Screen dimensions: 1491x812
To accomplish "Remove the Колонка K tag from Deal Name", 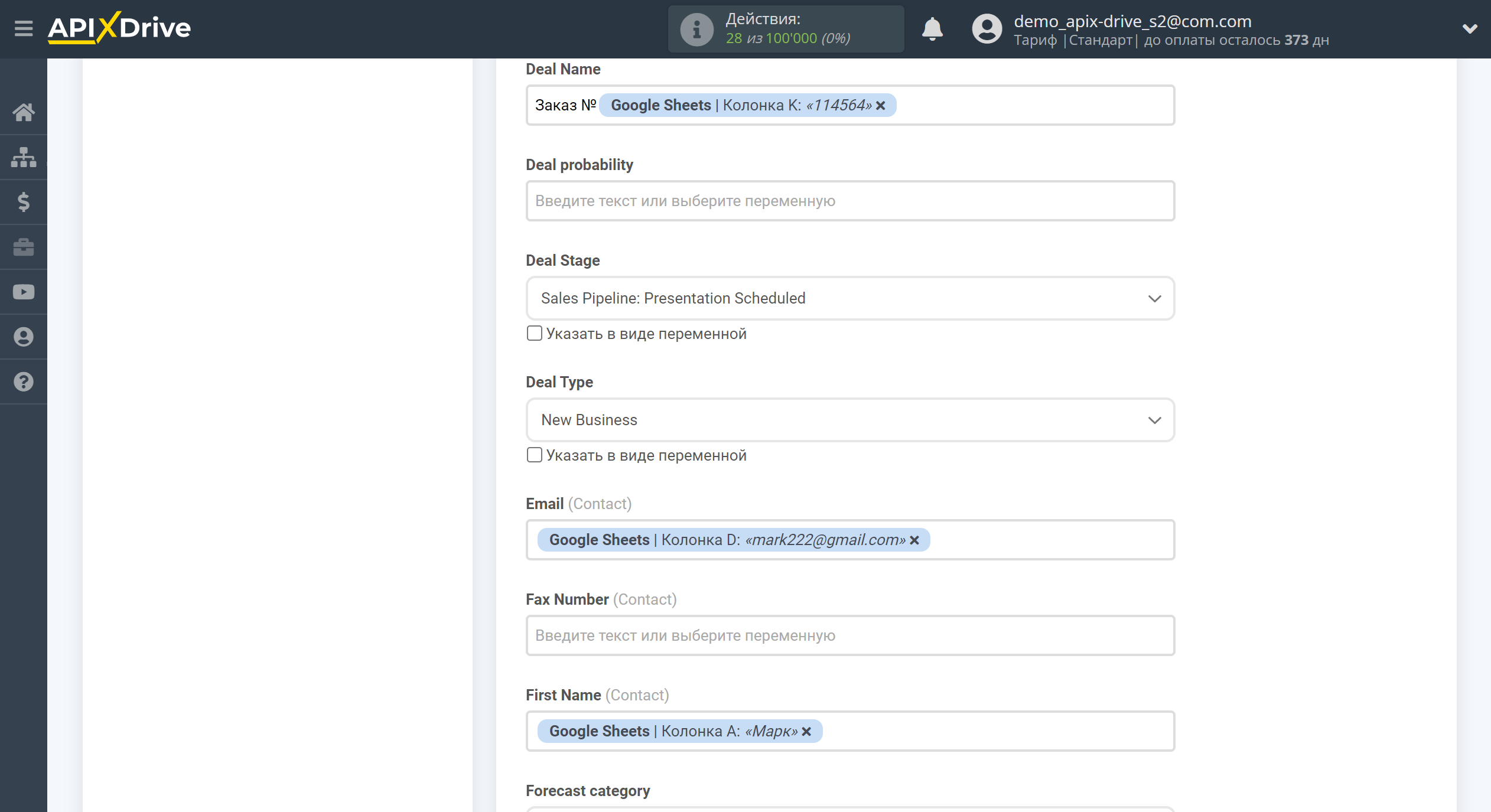I will 881,106.
